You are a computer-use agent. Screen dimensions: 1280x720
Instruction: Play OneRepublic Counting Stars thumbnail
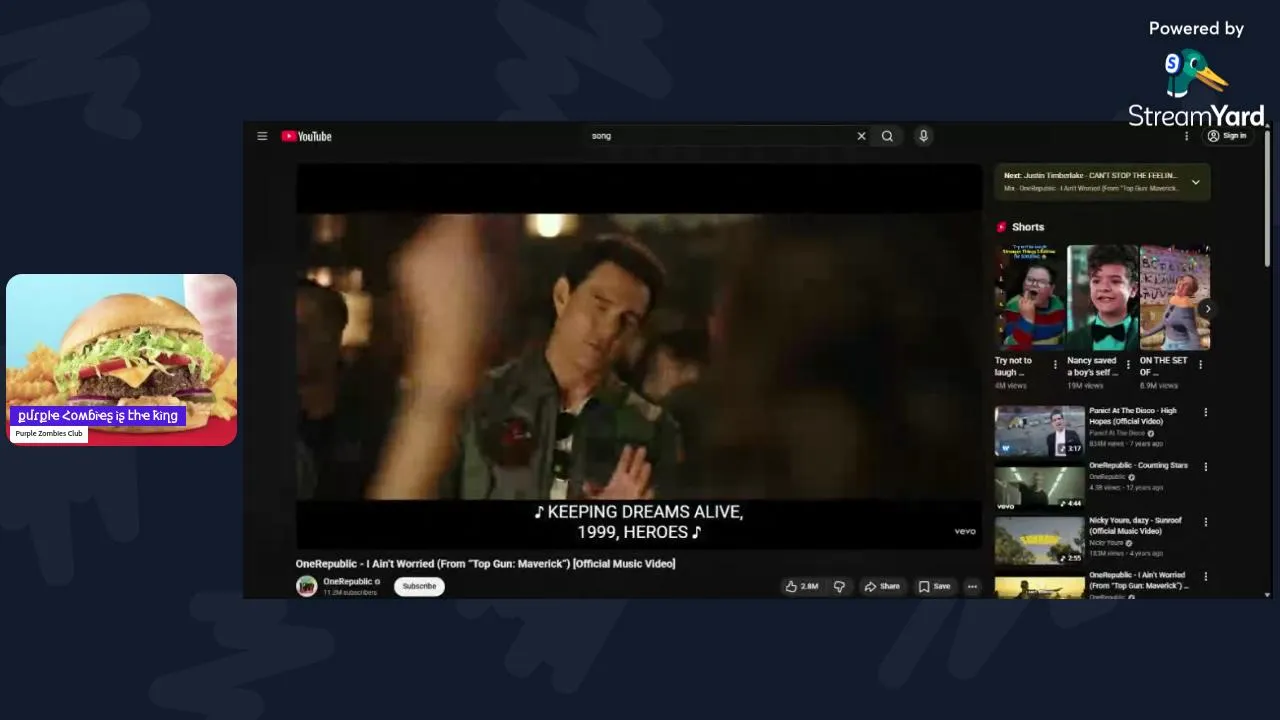(x=1039, y=486)
